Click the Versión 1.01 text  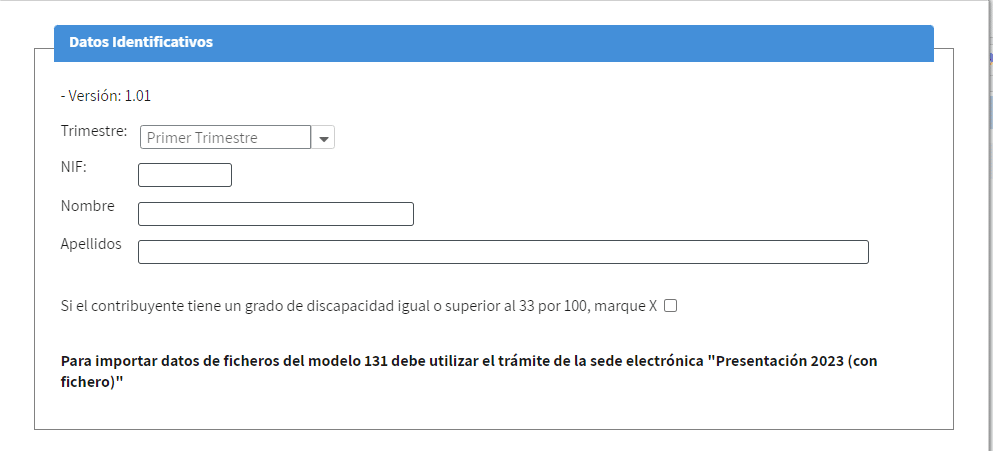click(106, 96)
